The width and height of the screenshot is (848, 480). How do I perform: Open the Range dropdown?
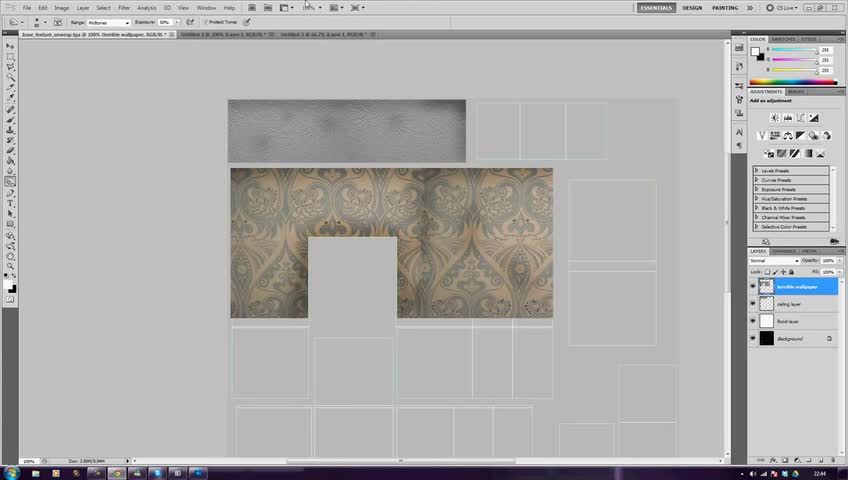tap(108, 23)
